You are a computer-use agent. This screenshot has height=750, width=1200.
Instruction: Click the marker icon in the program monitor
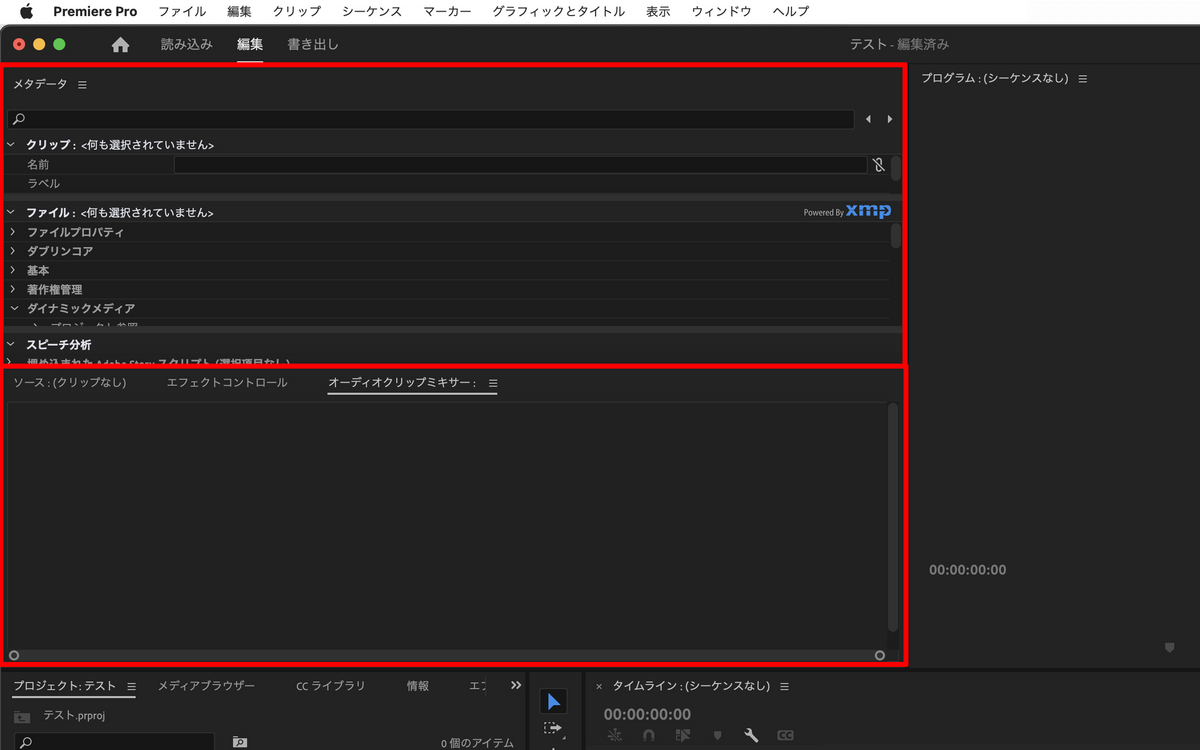(x=1169, y=648)
